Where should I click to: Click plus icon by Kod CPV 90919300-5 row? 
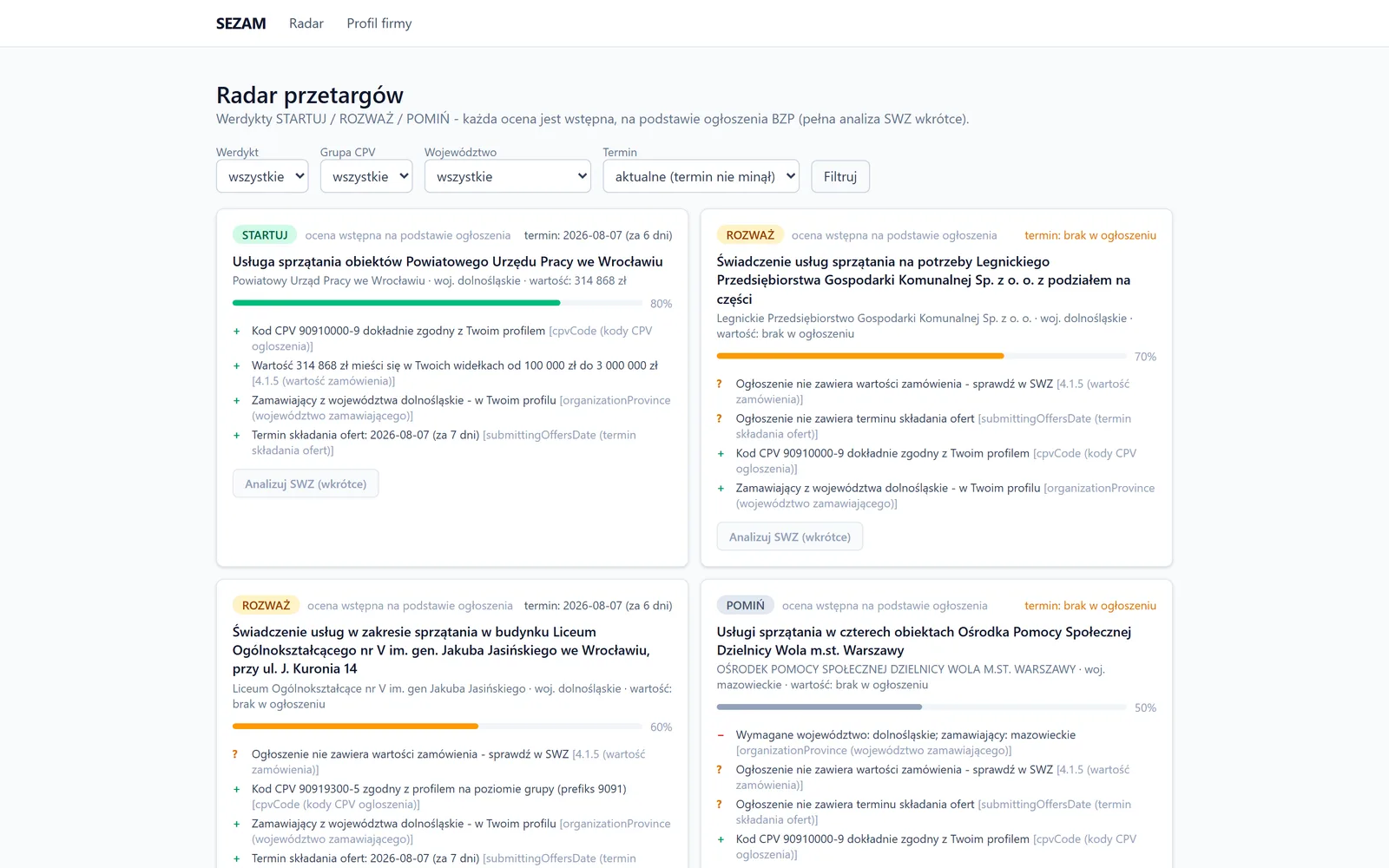[236, 789]
